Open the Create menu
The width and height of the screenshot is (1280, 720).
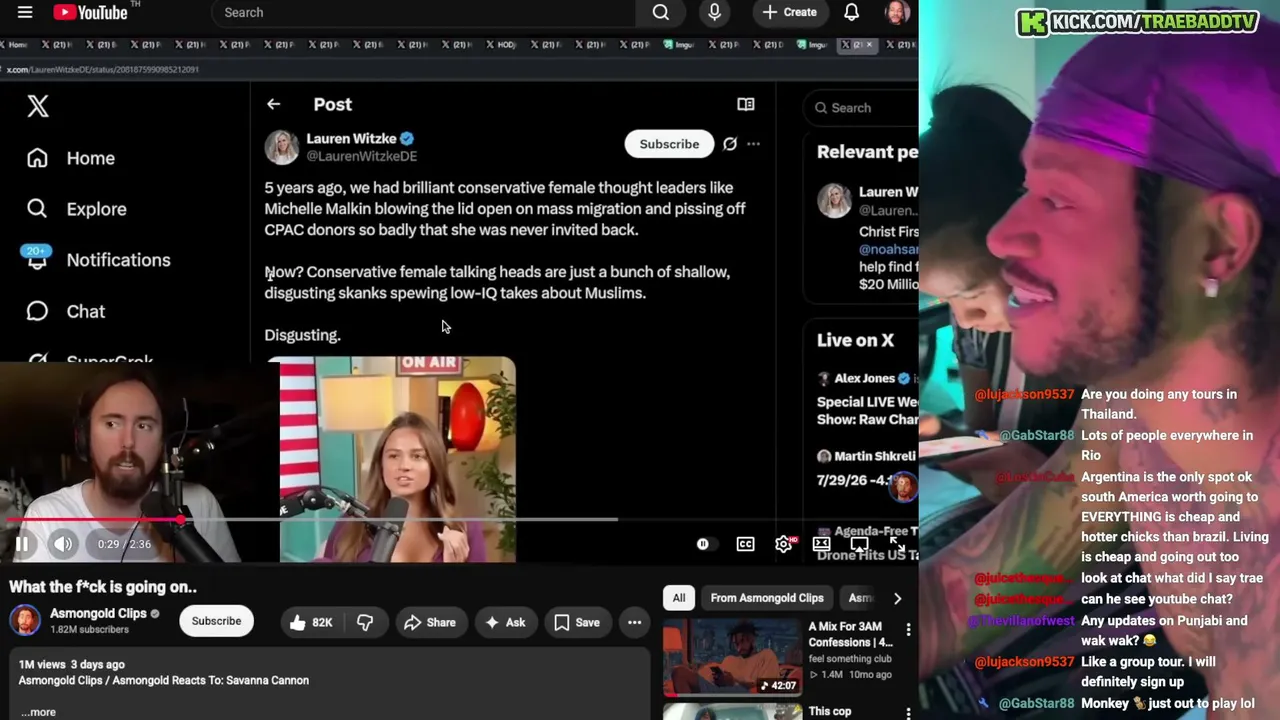pos(790,12)
